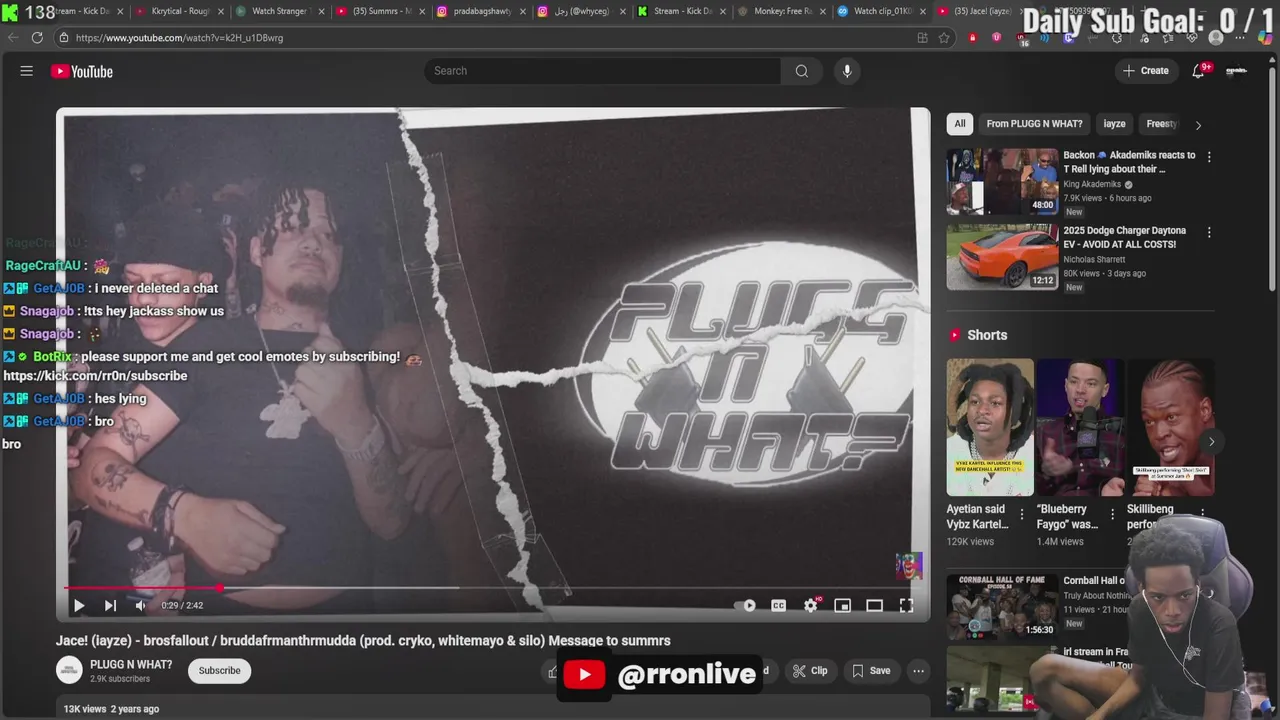This screenshot has height=720, width=1280.
Task: Clip this video
Action: point(810,670)
